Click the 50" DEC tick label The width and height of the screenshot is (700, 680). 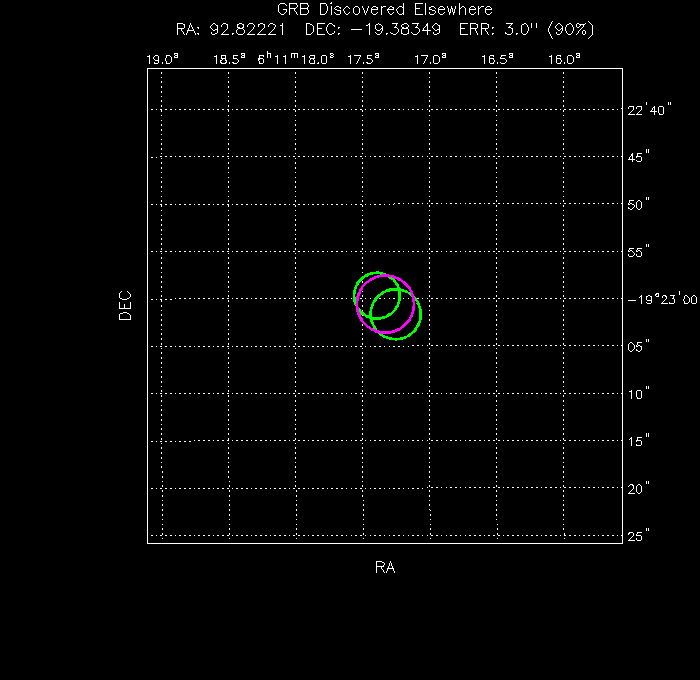(639, 204)
